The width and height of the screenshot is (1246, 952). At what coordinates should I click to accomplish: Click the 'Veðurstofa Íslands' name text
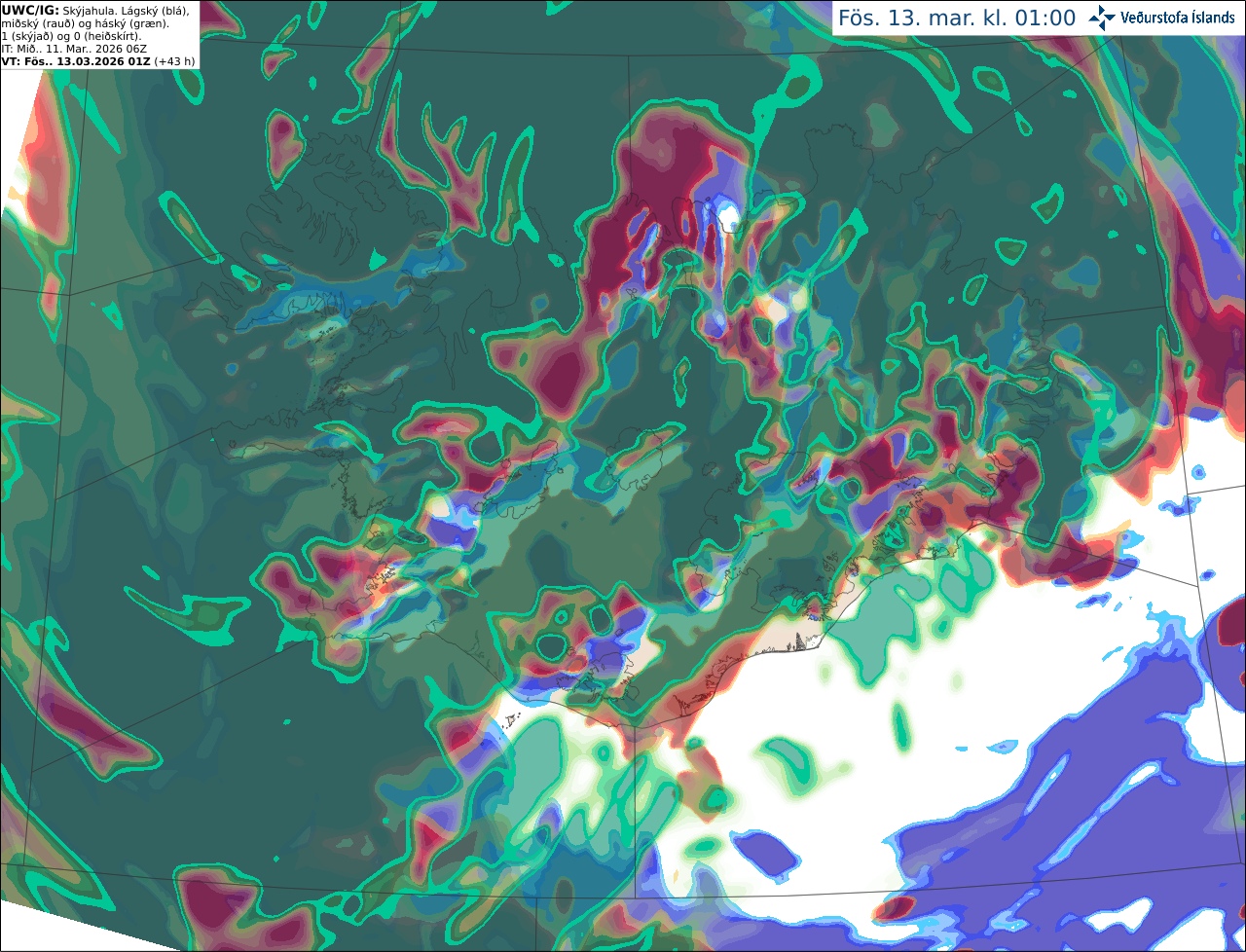pos(1178,18)
